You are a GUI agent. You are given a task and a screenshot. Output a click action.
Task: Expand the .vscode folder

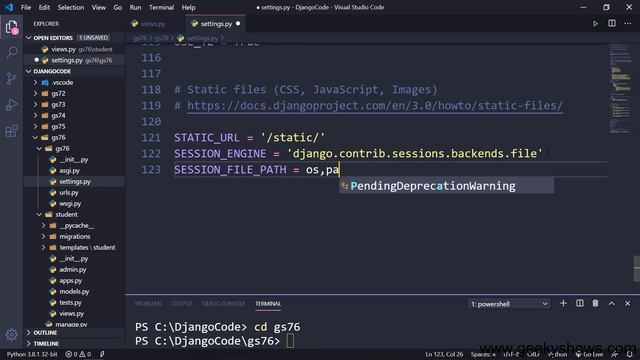[62, 82]
